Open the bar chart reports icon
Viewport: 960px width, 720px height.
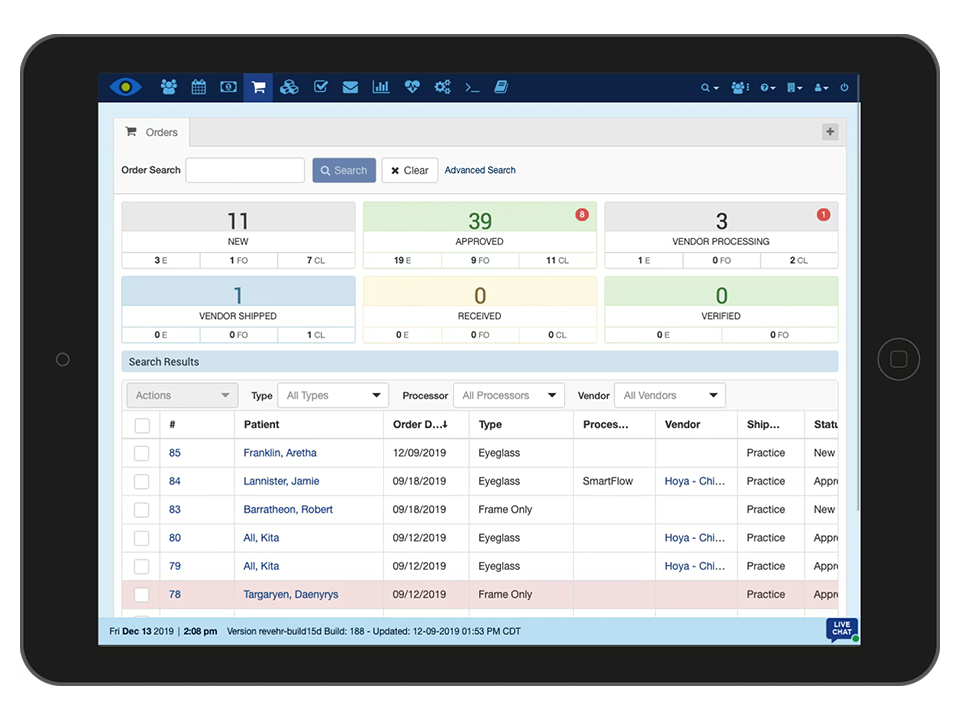click(x=381, y=87)
